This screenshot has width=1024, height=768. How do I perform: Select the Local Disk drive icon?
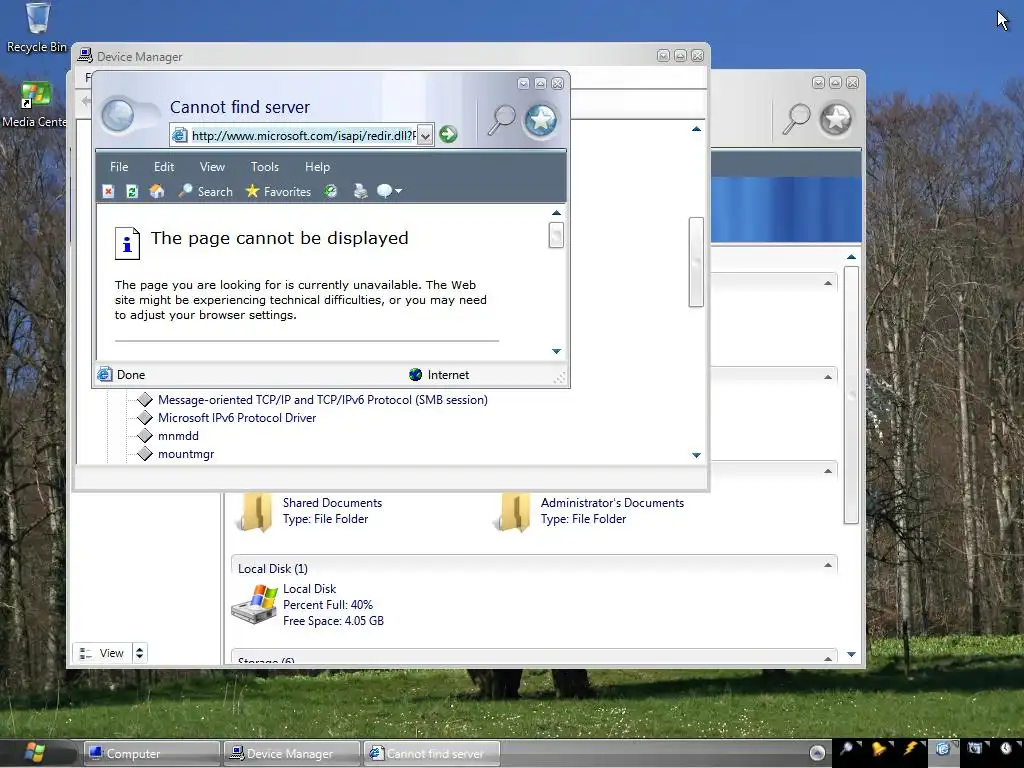tap(255, 605)
